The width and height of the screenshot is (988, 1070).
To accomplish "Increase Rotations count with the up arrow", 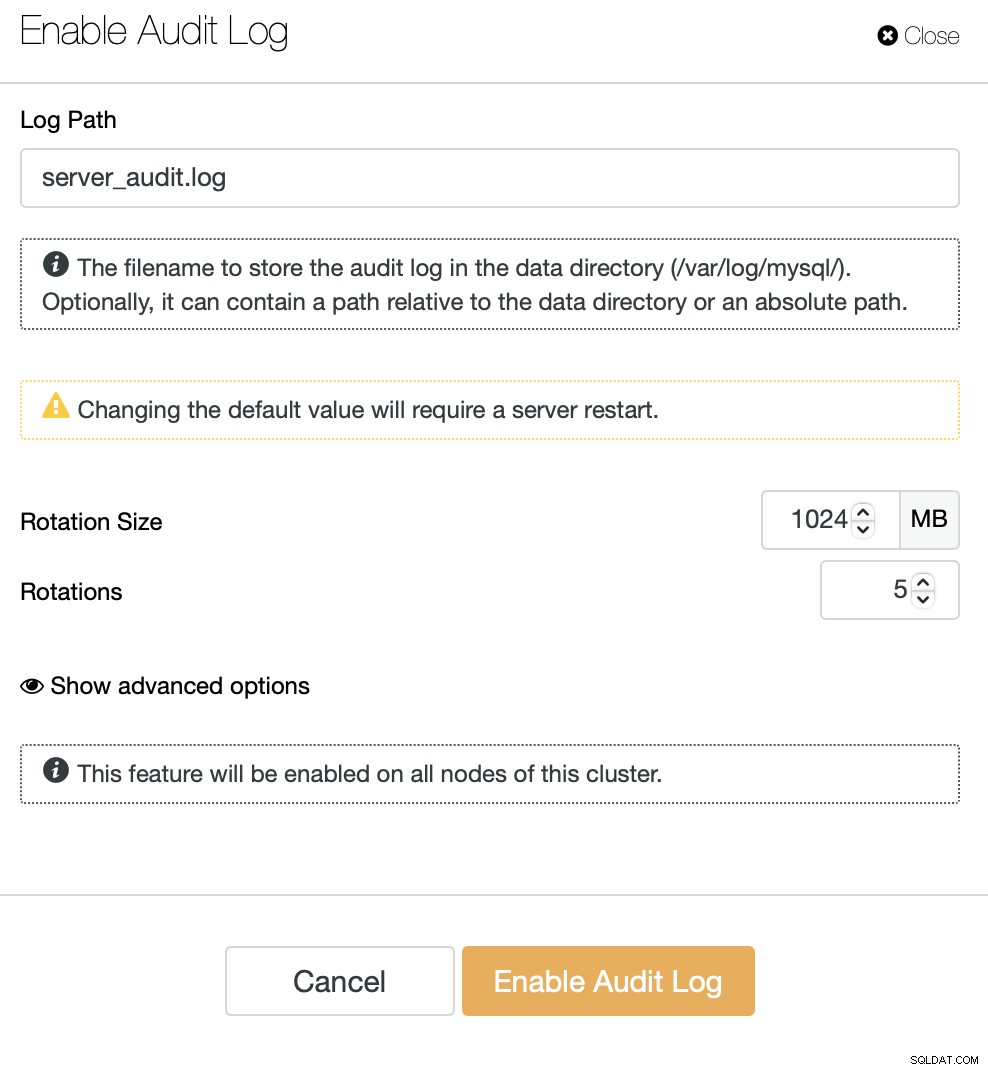I will pyautogui.click(x=923, y=582).
